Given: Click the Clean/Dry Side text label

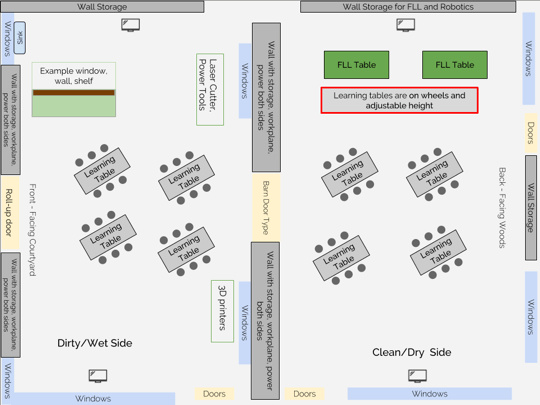Looking at the screenshot, I should pyautogui.click(x=412, y=352).
